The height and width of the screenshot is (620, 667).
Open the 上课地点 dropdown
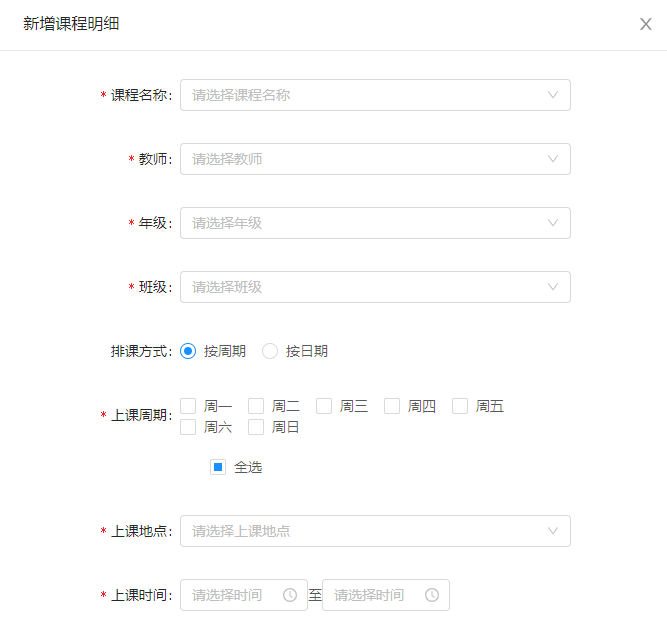(375, 531)
